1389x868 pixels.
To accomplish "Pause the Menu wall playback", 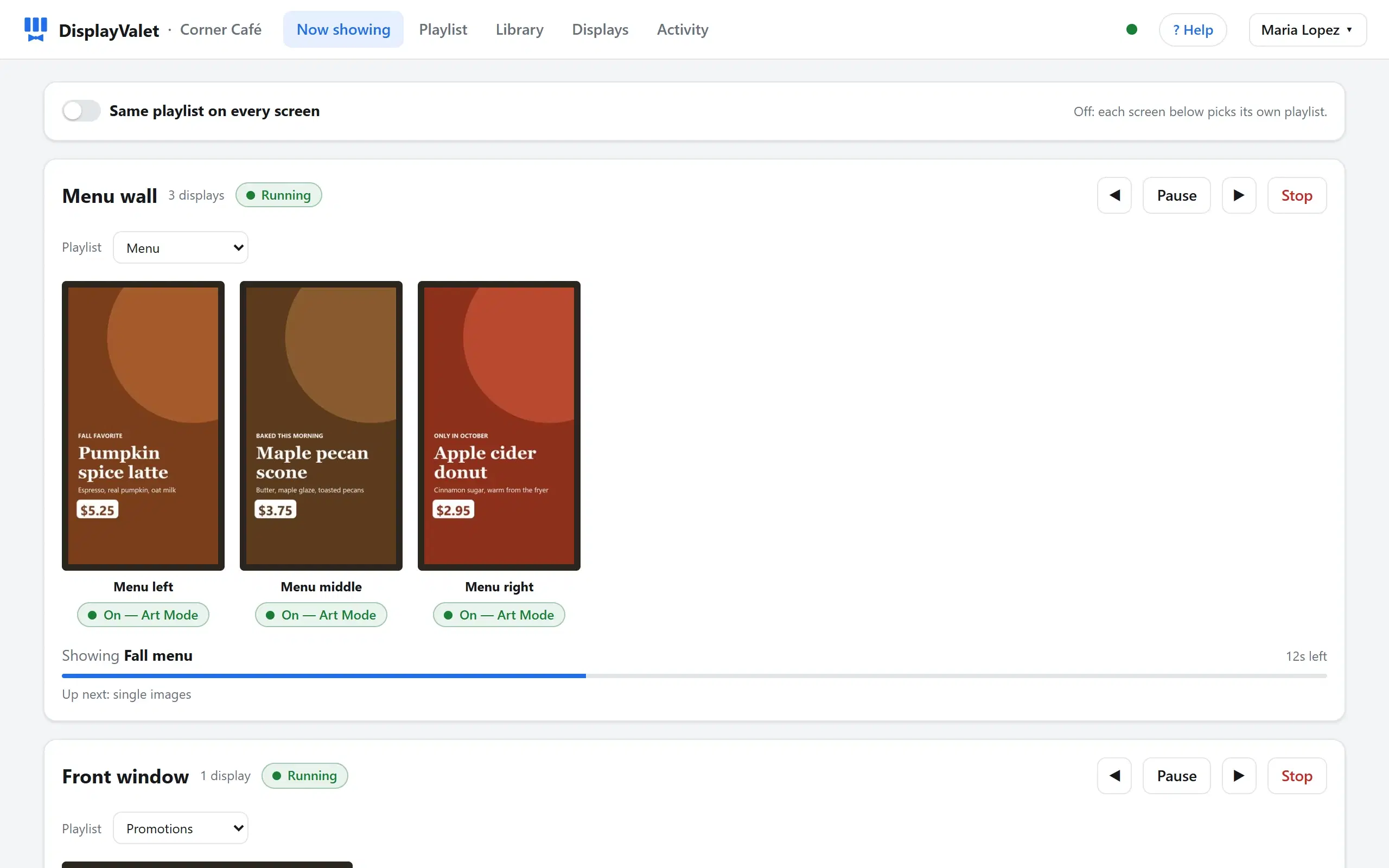I will click(1177, 195).
